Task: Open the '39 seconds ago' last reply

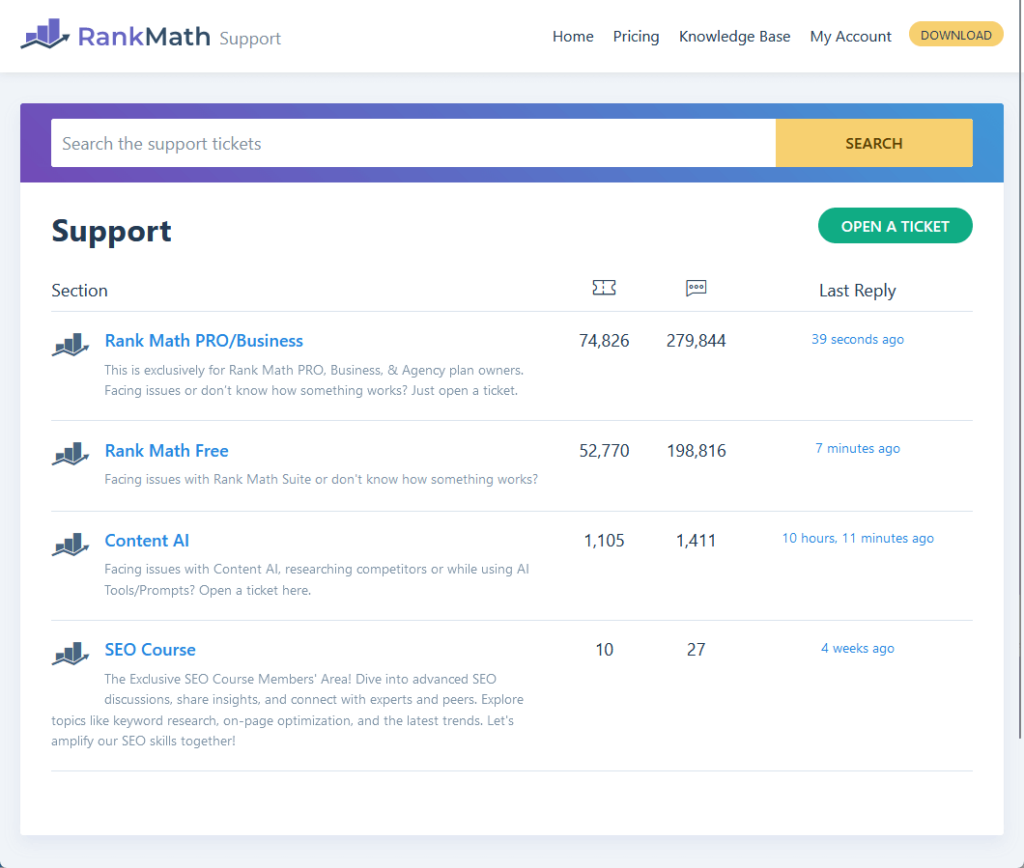Action: click(x=857, y=340)
